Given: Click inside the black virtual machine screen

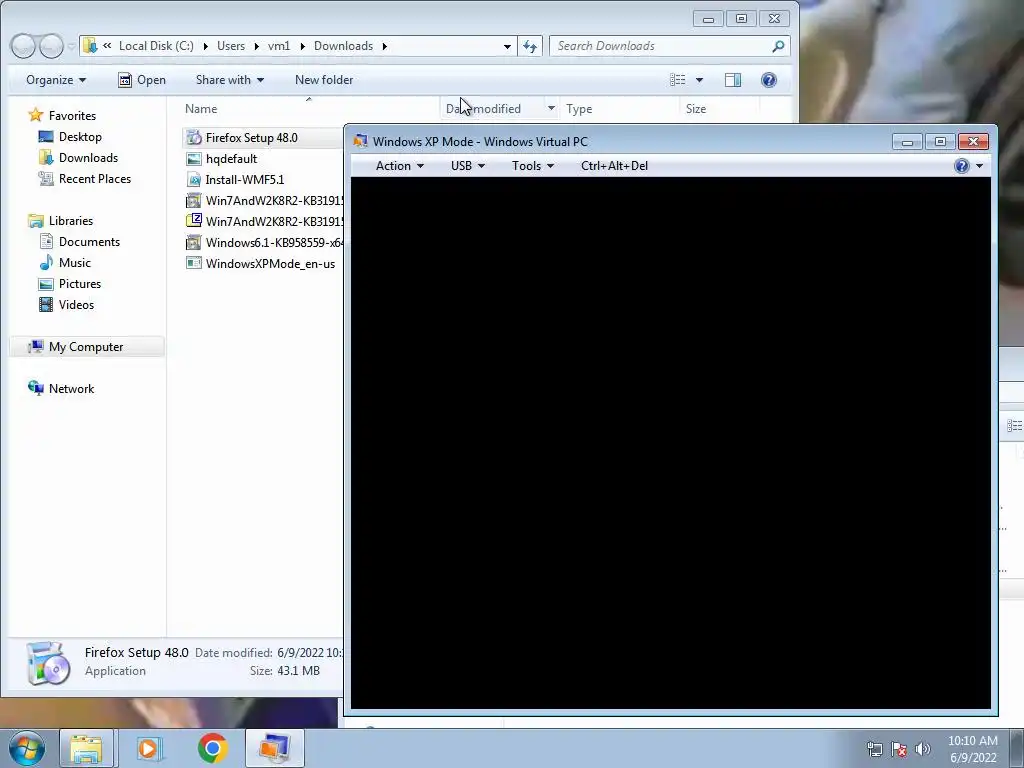Looking at the screenshot, I should click(x=671, y=443).
